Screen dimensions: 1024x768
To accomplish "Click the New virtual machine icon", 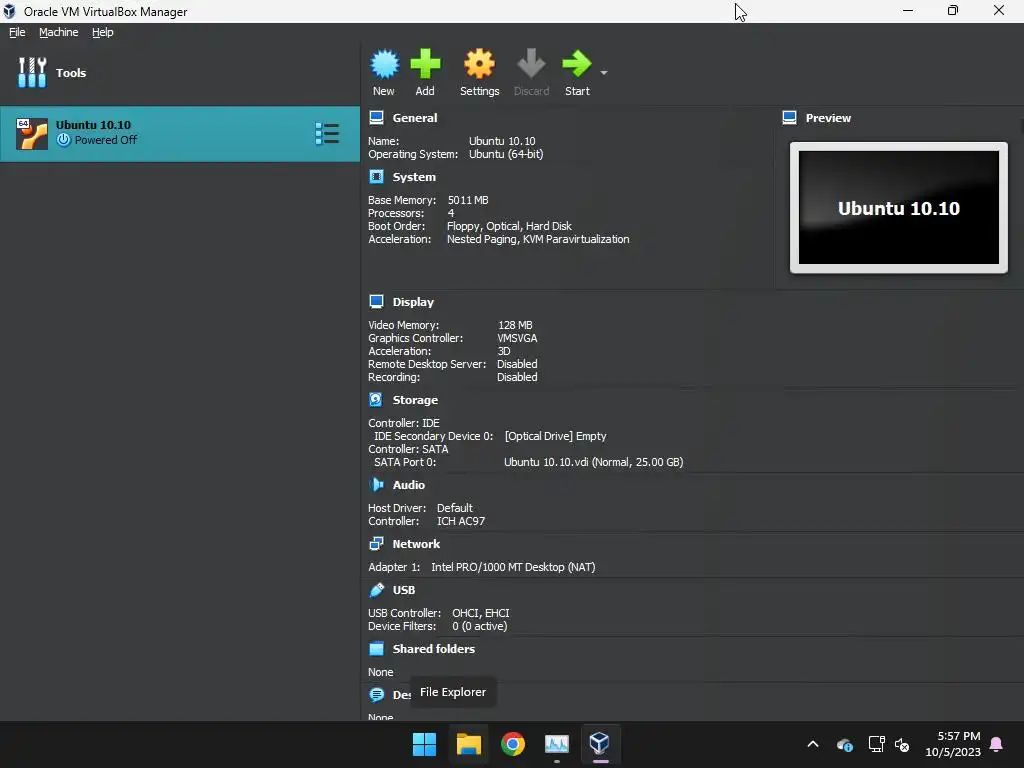I will [x=384, y=64].
